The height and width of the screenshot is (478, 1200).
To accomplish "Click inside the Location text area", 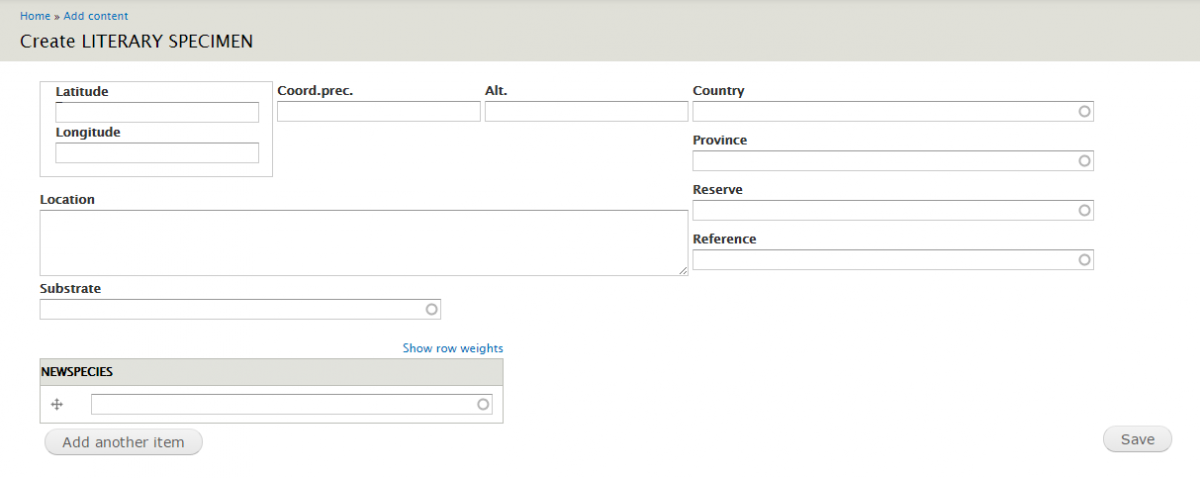I will (x=363, y=242).
